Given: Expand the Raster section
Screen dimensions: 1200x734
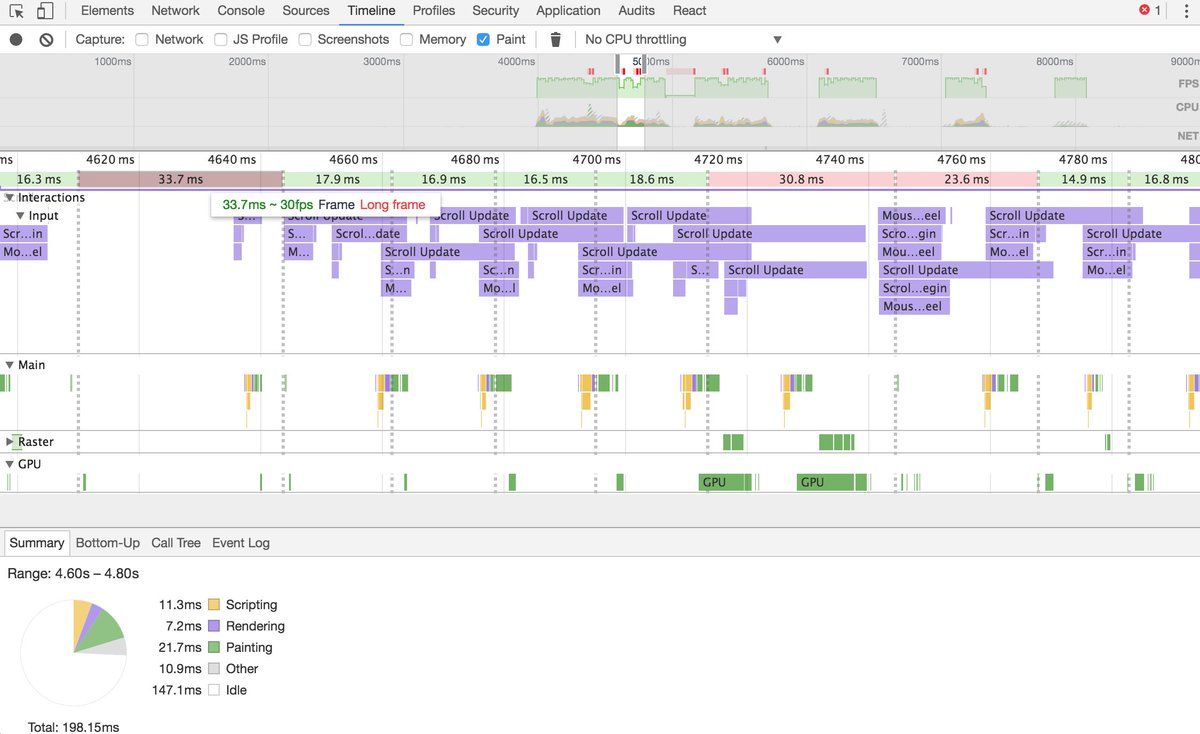Looking at the screenshot, I should pyautogui.click(x=10, y=442).
